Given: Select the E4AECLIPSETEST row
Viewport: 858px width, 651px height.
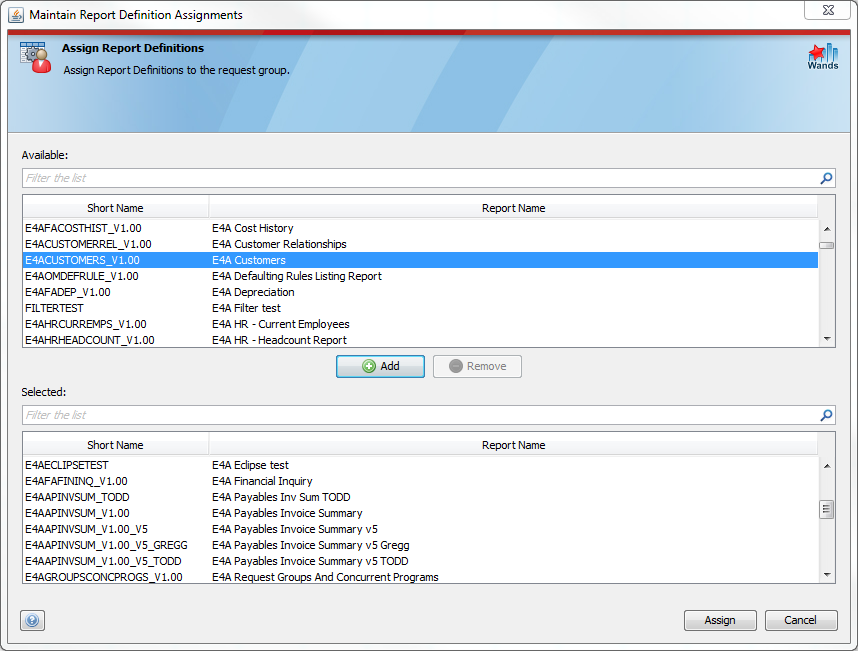Looking at the screenshot, I should point(420,465).
